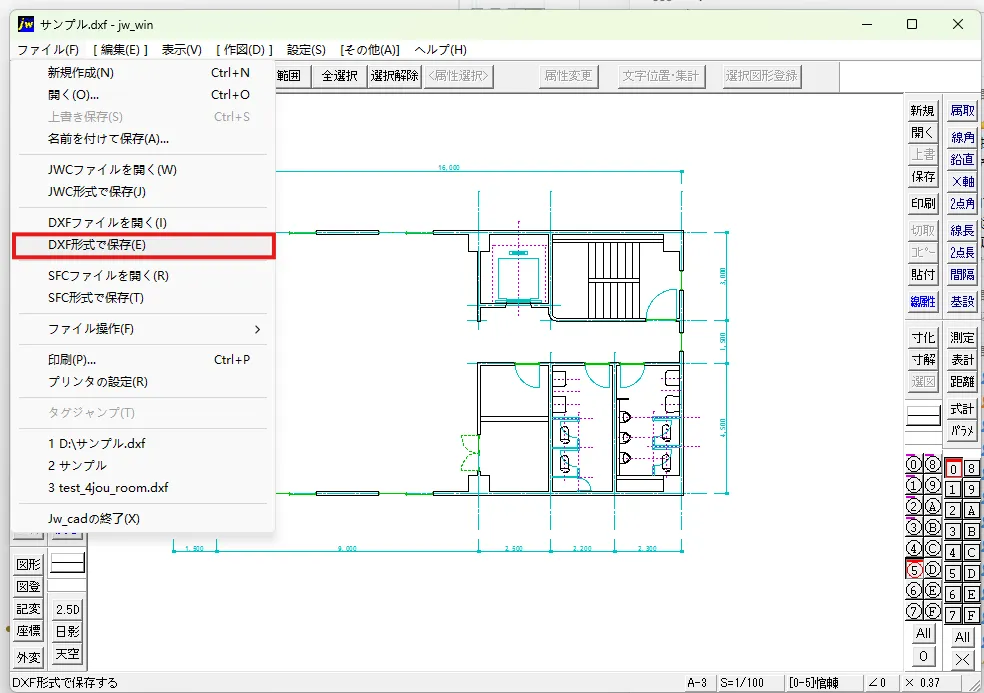Viewport: 984px width, 693px height.
Task: Click the 間隔 spacing button
Action: coord(962,274)
